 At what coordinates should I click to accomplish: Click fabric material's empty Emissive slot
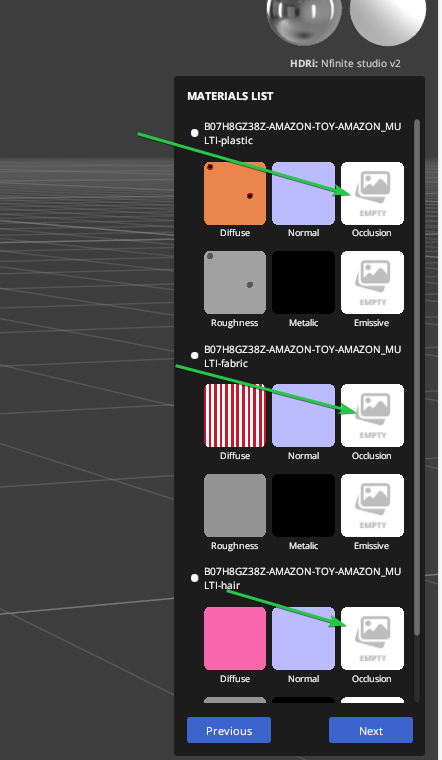pos(372,506)
